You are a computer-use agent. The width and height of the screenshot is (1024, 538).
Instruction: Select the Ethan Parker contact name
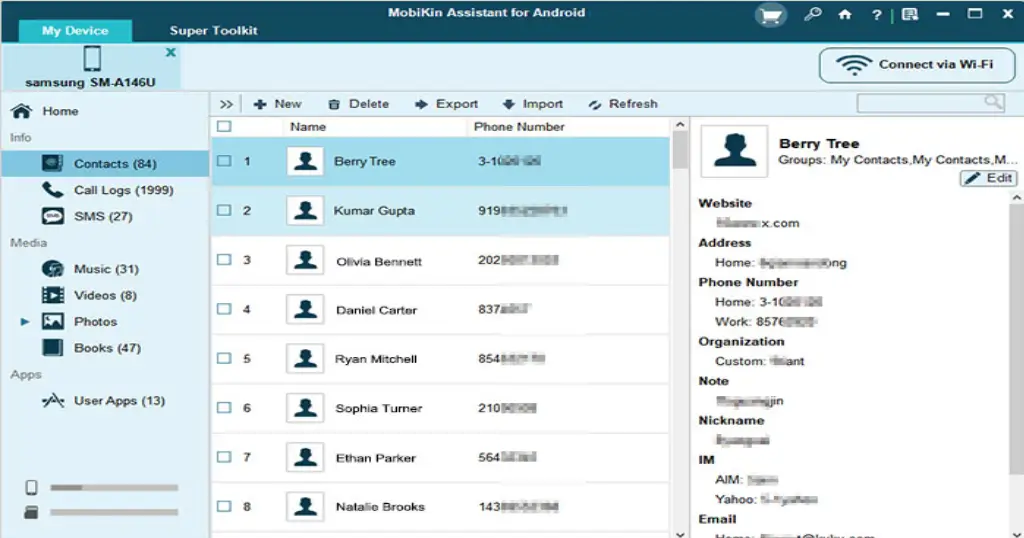(376, 458)
